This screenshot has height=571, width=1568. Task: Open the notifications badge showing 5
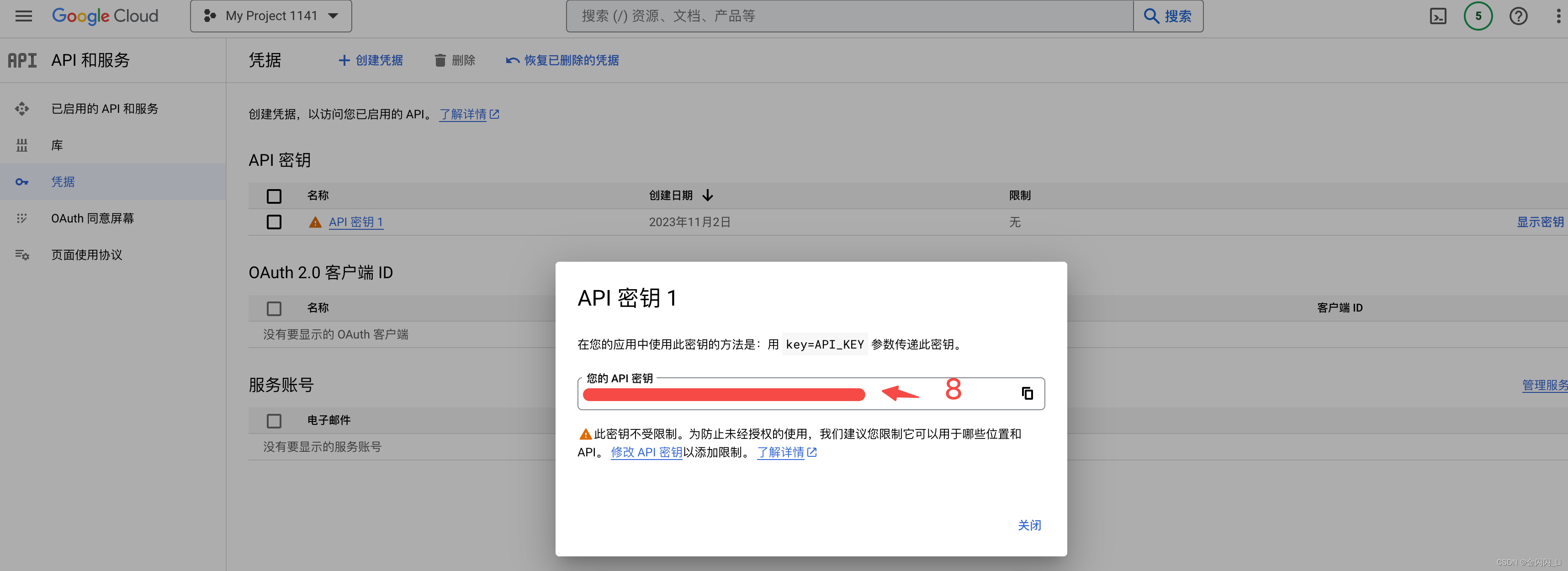1478,16
